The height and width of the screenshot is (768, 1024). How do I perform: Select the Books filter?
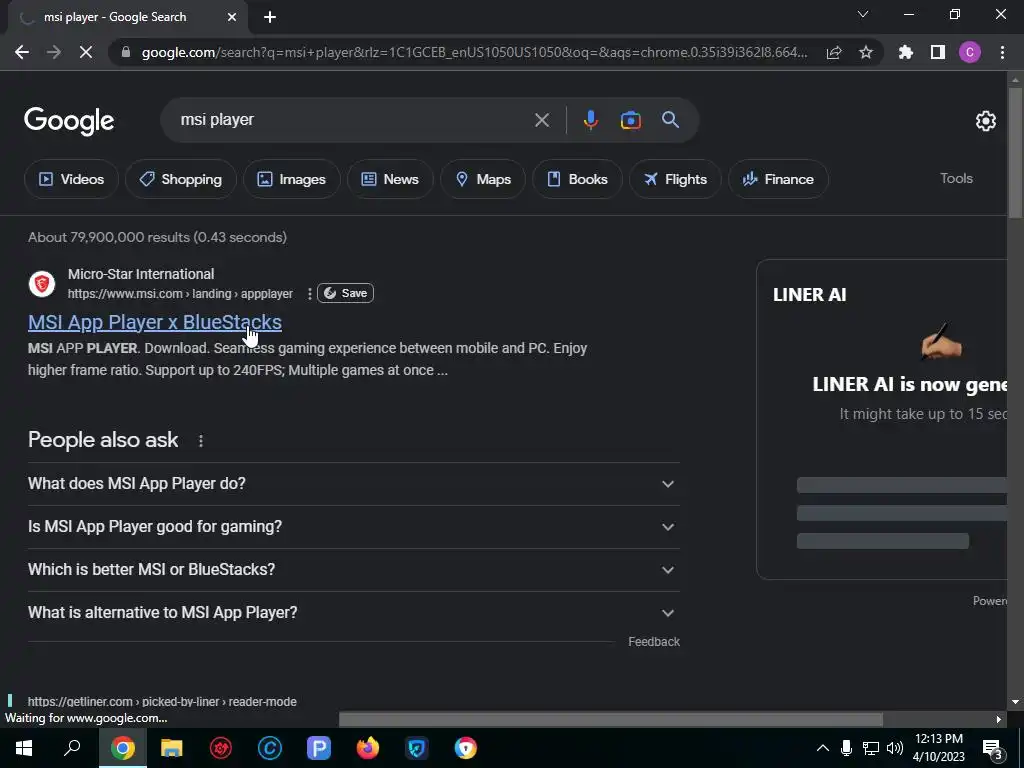[577, 179]
